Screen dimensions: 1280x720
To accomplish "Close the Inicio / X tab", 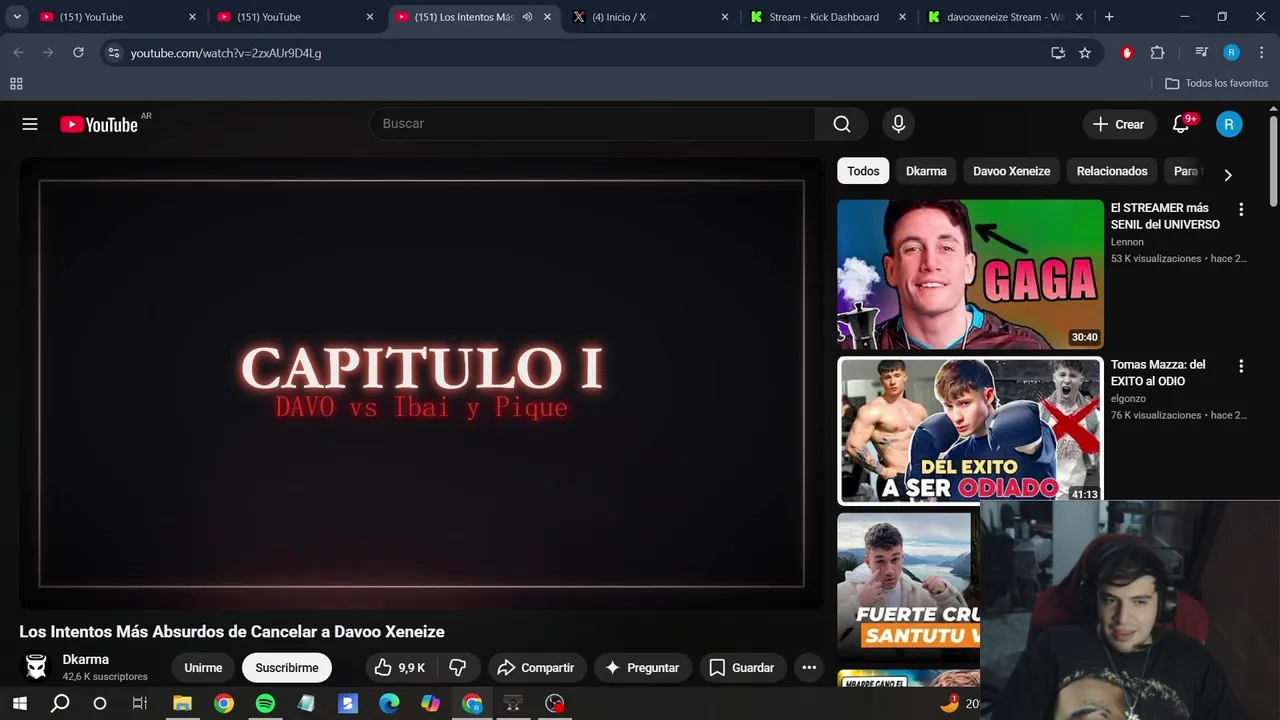I will [725, 17].
